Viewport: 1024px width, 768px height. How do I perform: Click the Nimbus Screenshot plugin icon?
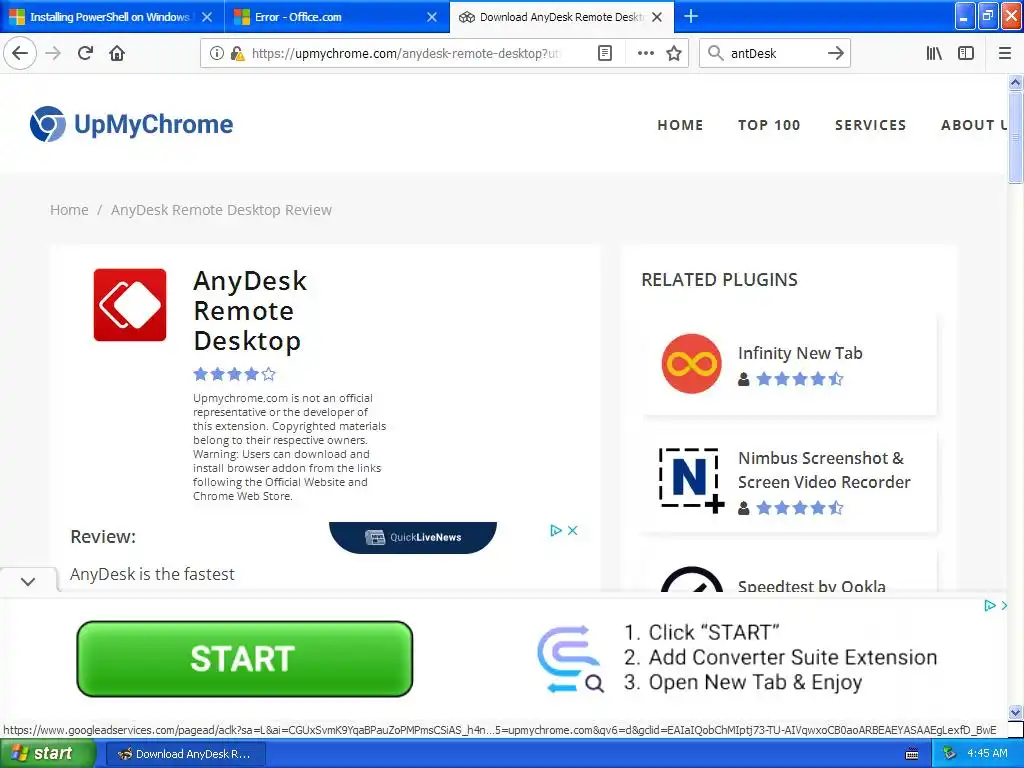coord(691,481)
